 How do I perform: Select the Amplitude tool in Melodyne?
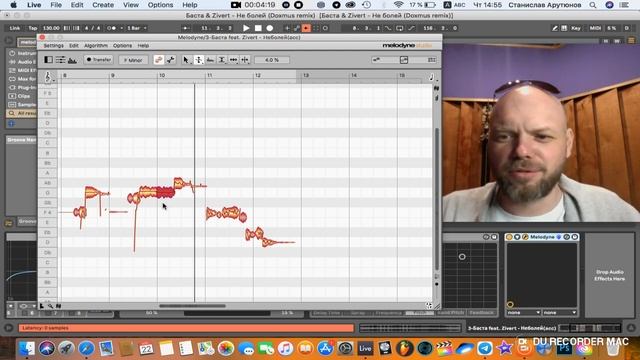222,60
